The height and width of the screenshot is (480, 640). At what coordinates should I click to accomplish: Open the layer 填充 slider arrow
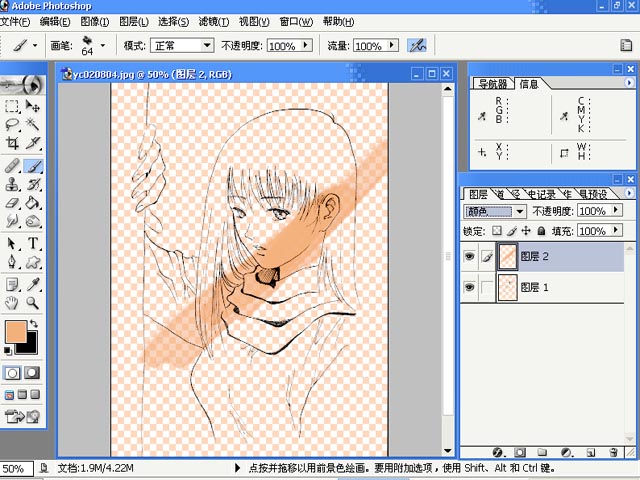point(616,230)
